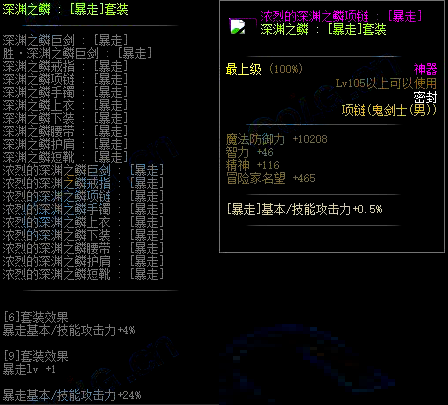
Task: Select the row '深渊之鳞短靴 : [暴走]'
Action: [x=65, y=157]
